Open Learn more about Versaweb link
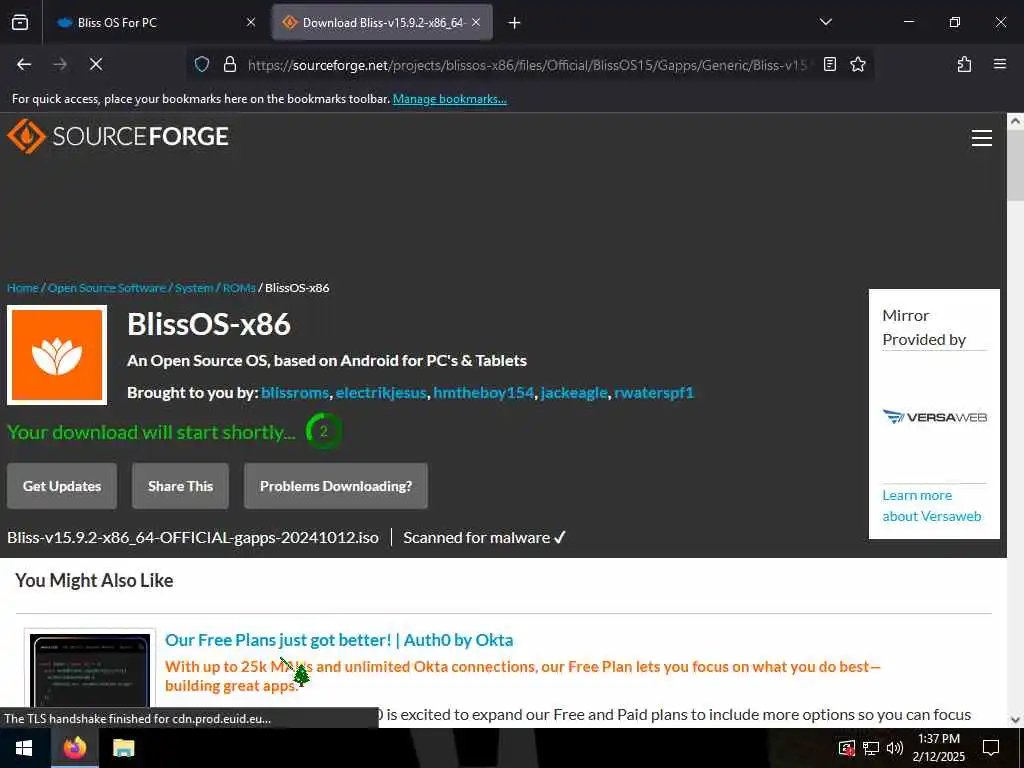Image resolution: width=1024 pixels, height=768 pixels. pos(932,505)
